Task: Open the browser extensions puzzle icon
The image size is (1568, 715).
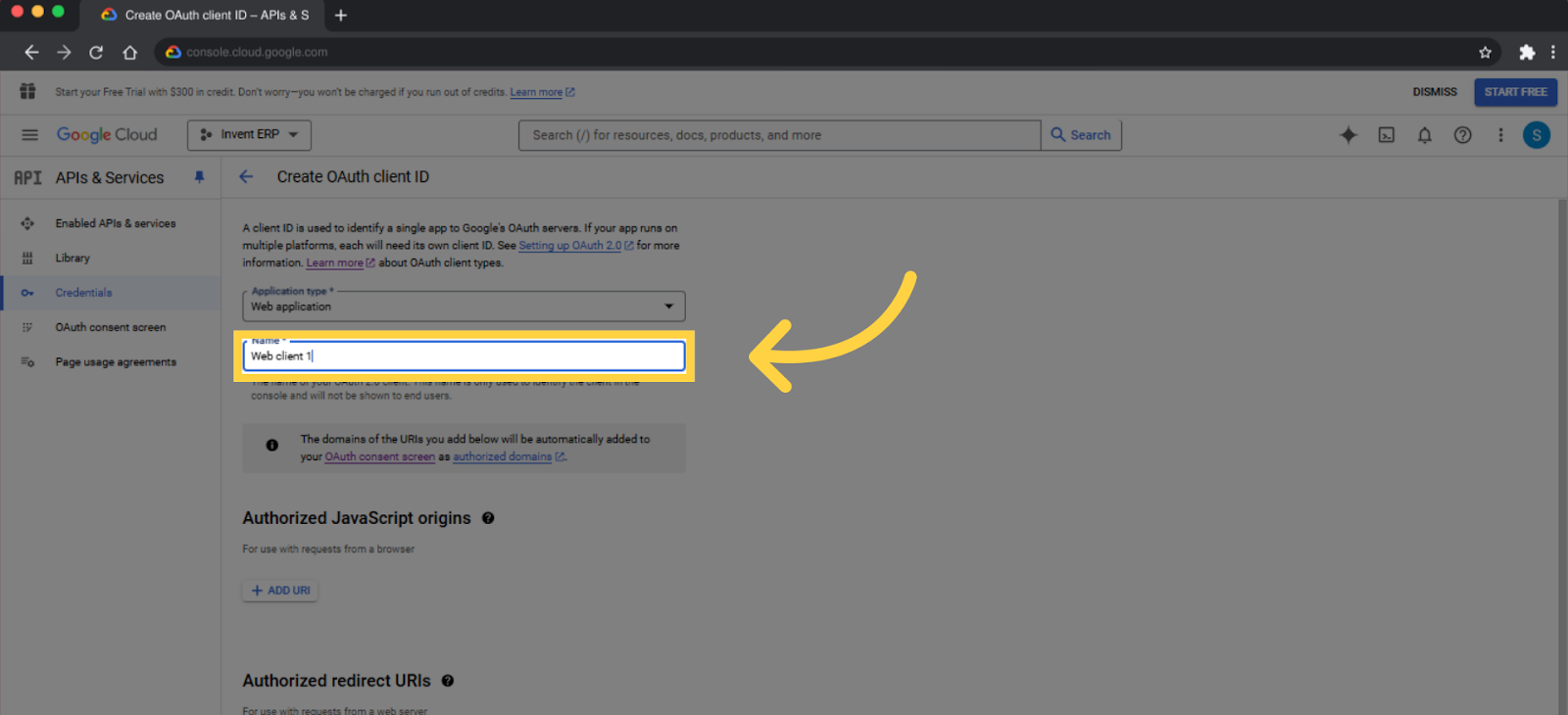Action: tap(1527, 52)
